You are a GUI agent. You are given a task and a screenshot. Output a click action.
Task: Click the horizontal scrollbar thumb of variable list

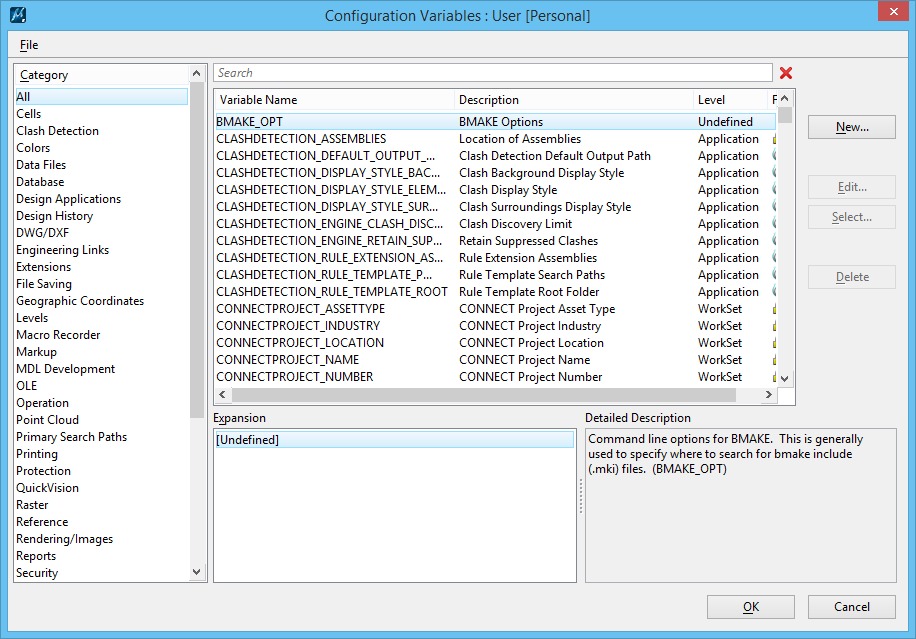484,395
